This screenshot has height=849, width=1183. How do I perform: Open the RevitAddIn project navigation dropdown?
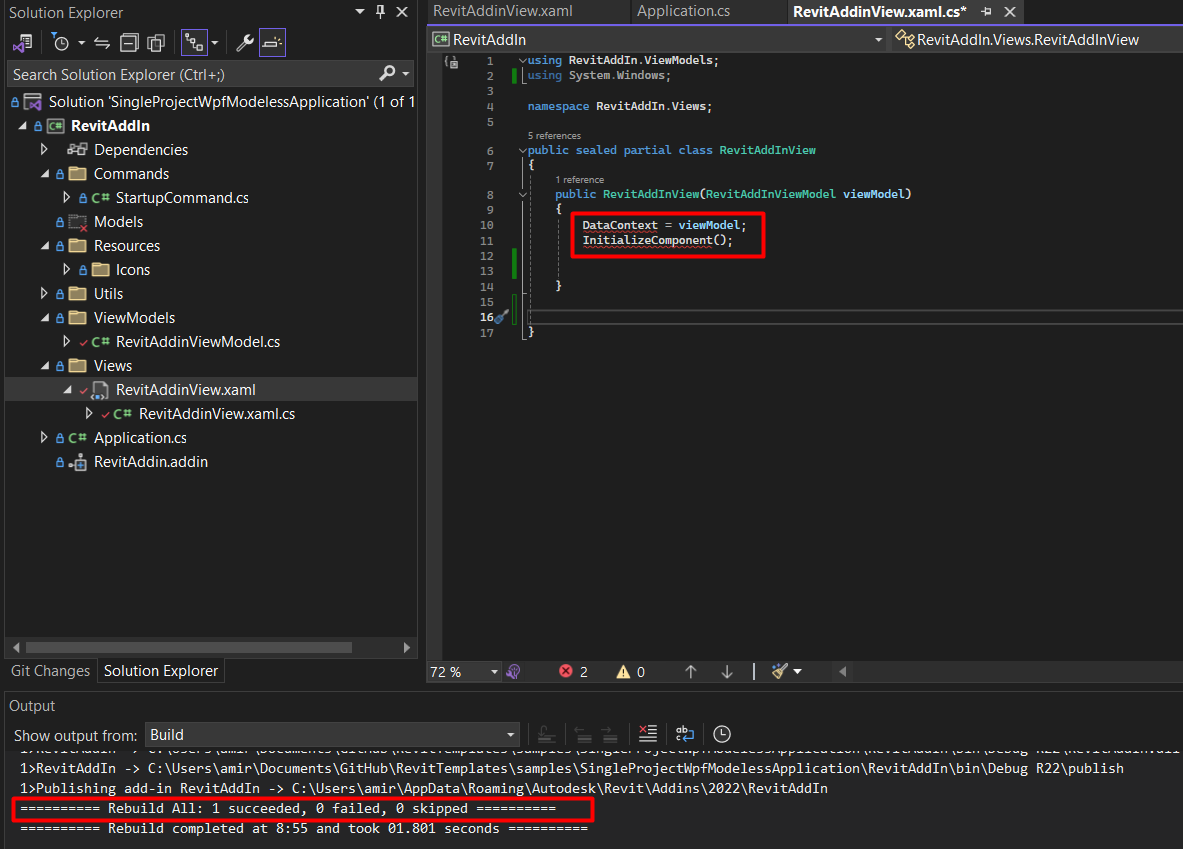[878, 39]
